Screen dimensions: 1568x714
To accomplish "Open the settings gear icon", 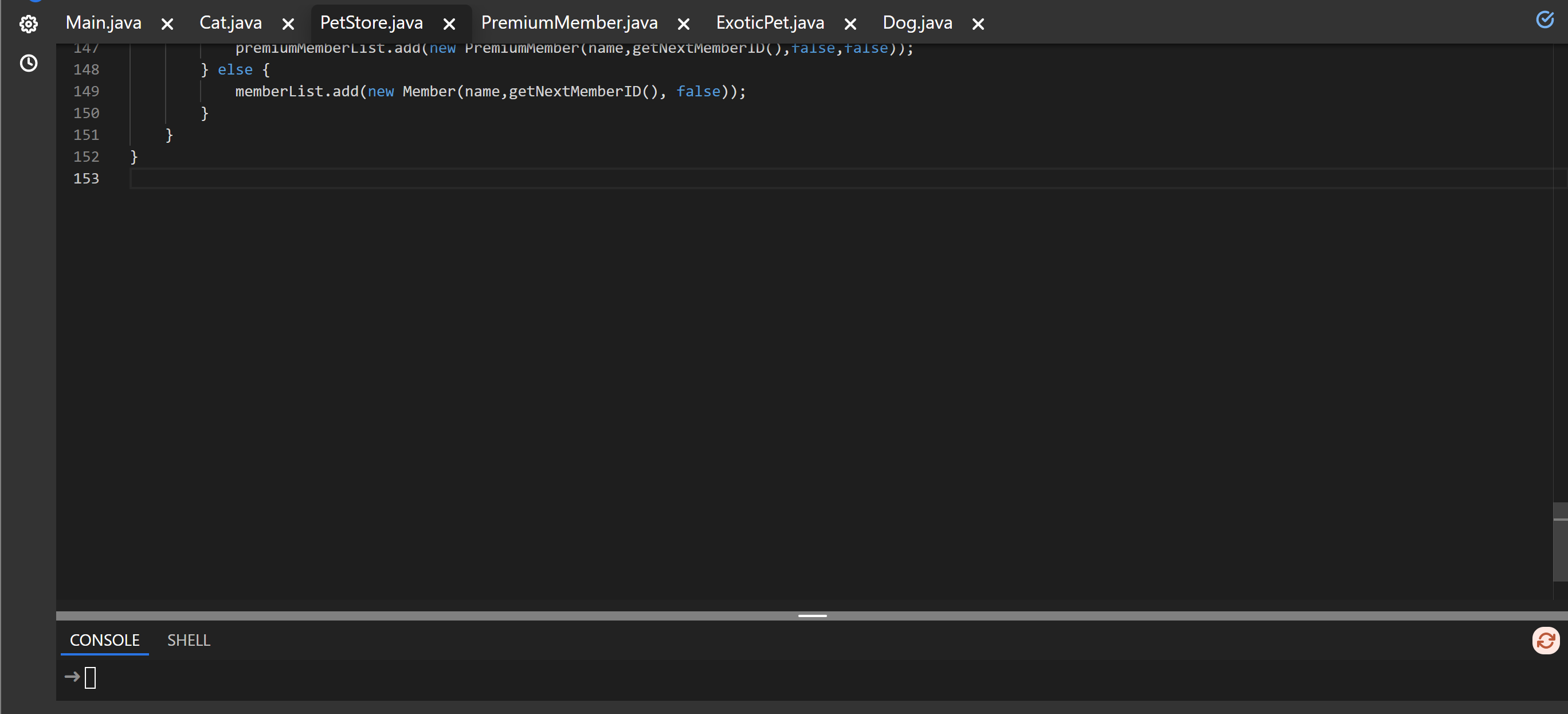I will pos(29,24).
